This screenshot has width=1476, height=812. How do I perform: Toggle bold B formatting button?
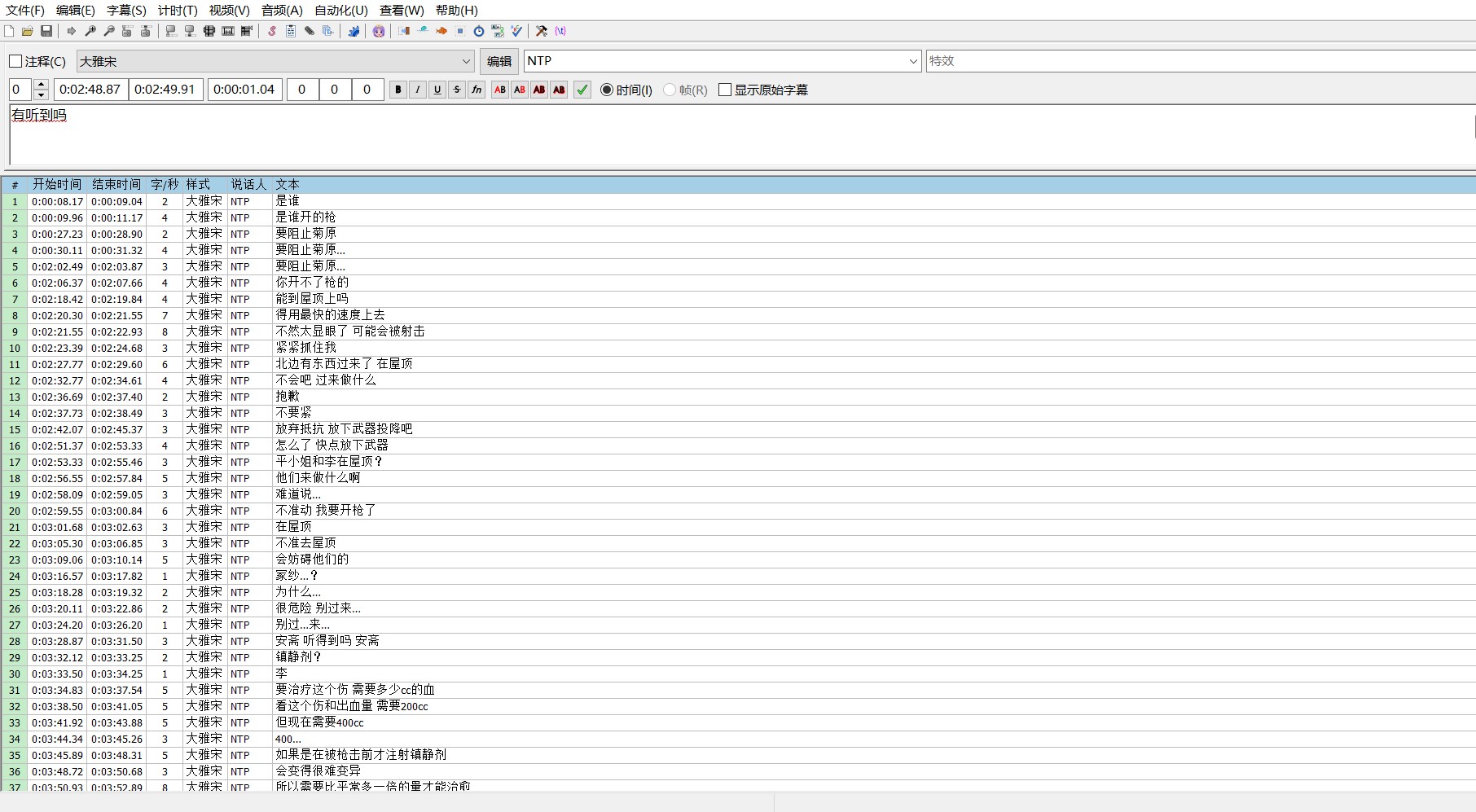[x=398, y=90]
